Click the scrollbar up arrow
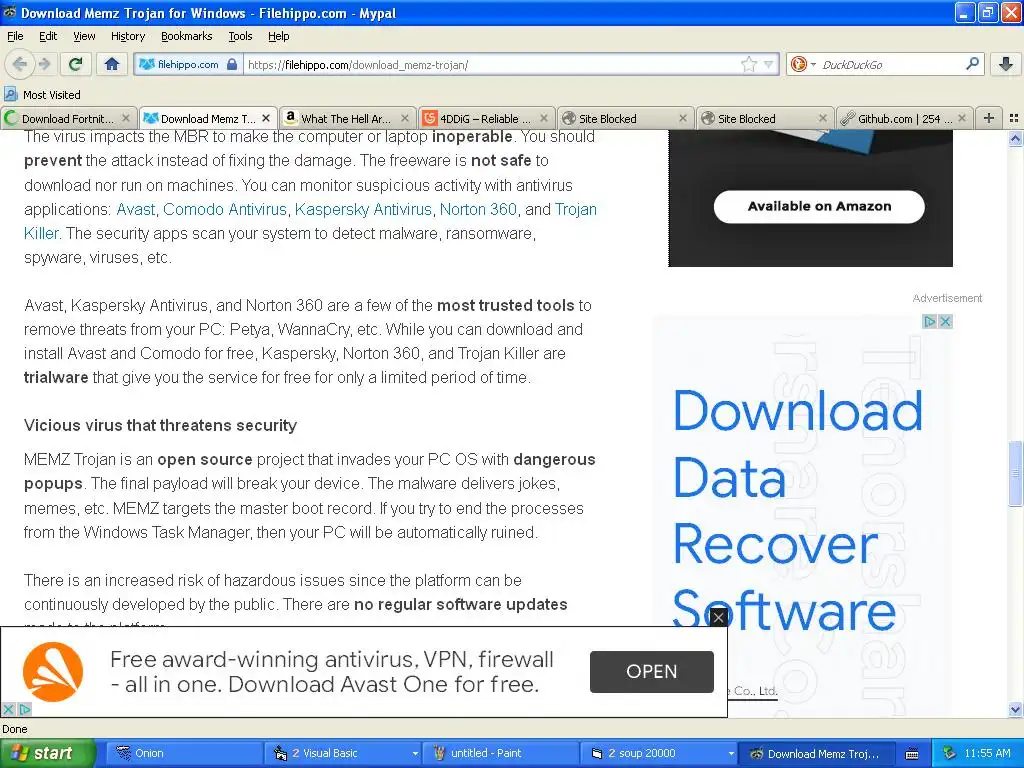This screenshot has width=1024, height=768. pyautogui.click(x=1015, y=138)
